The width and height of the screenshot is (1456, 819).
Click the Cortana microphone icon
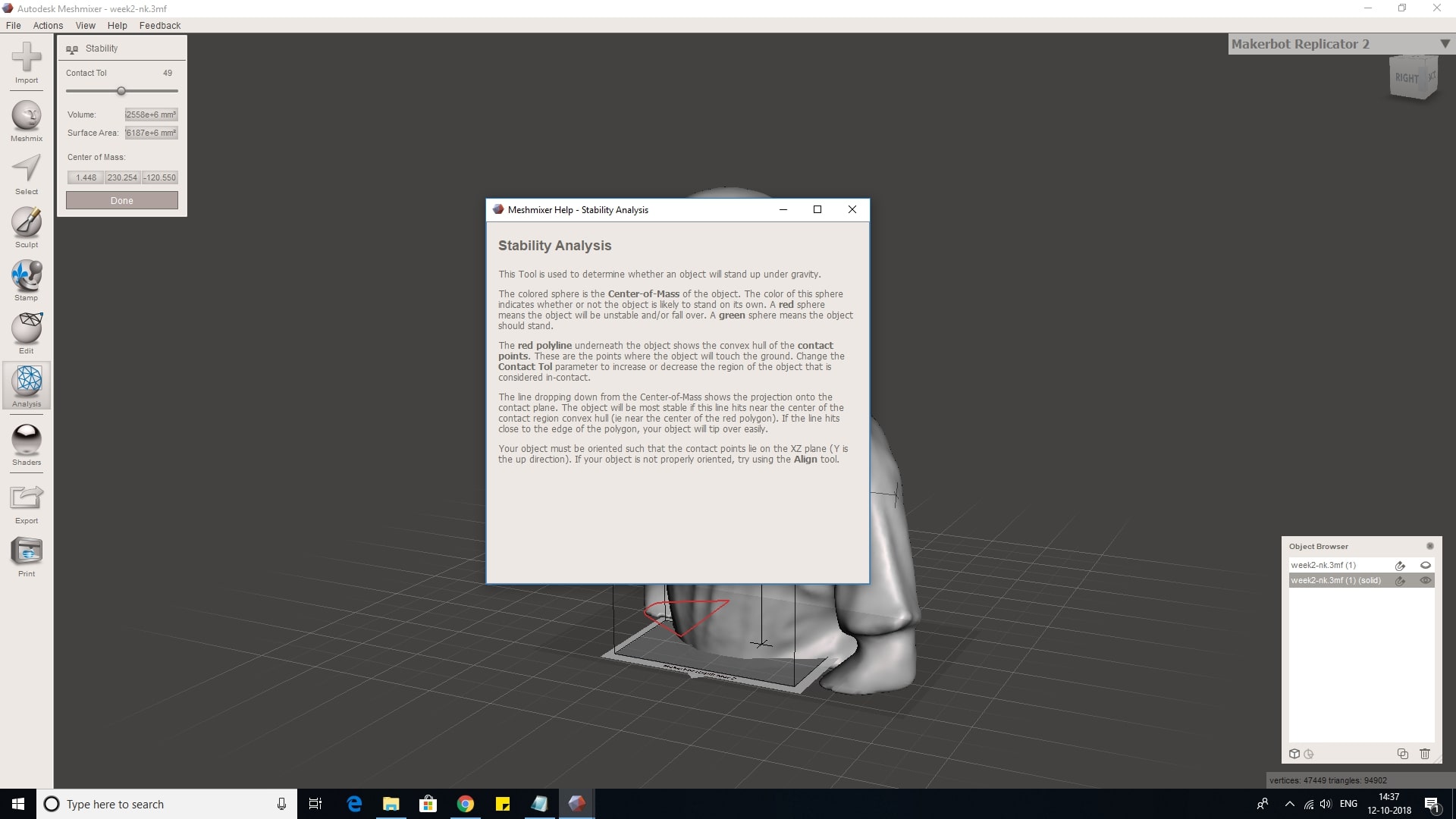point(281,804)
